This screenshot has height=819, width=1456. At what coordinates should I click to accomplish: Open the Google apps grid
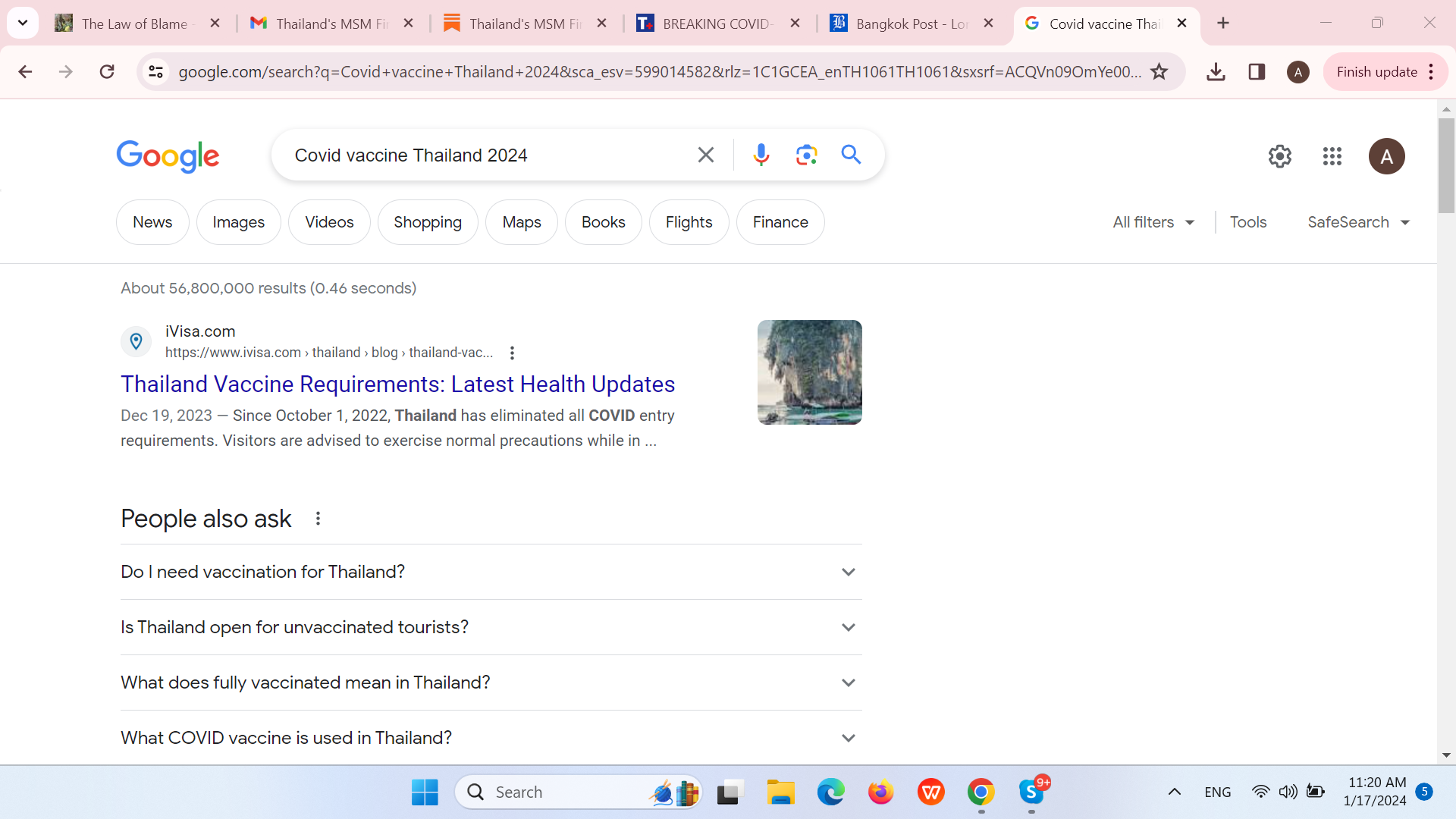click(1332, 156)
